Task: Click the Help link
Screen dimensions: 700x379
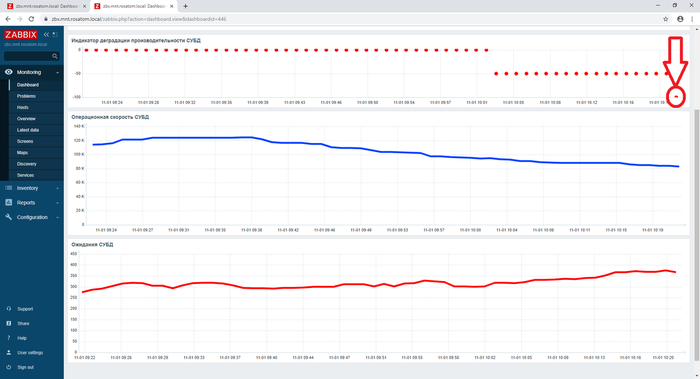Action: (x=22, y=338)
